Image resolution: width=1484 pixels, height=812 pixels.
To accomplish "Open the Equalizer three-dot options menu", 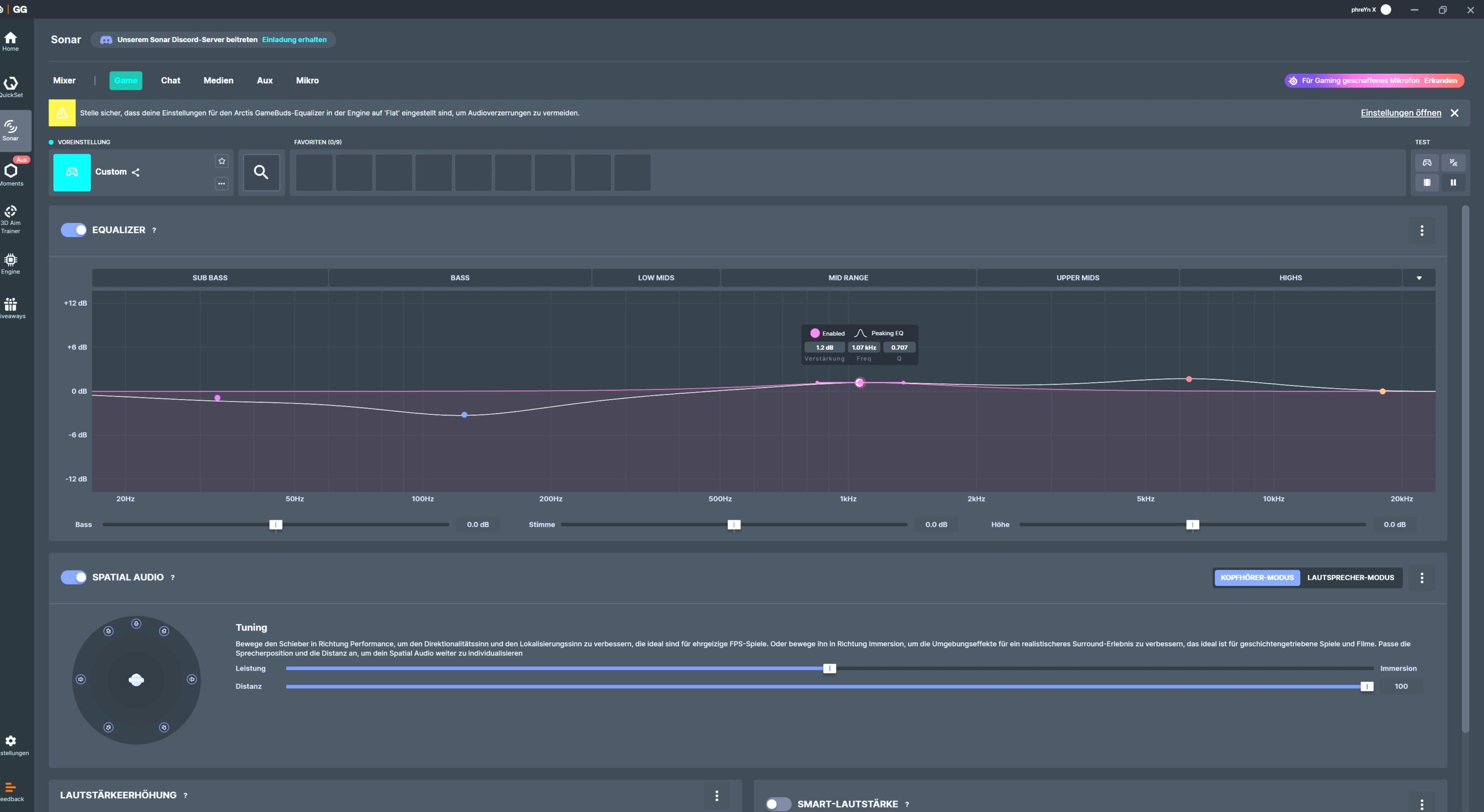I will [1421, 230].
